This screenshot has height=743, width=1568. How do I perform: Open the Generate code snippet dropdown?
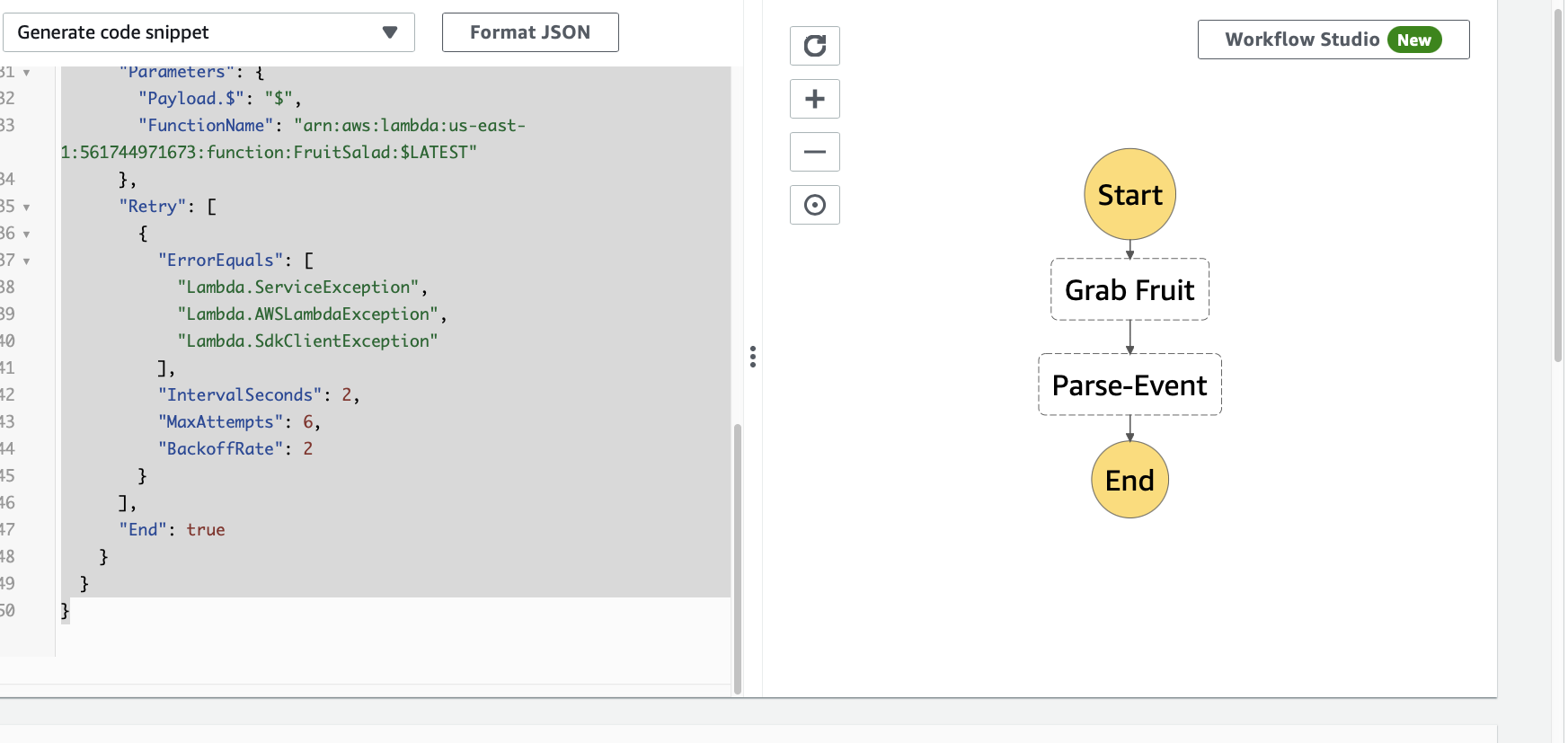208,32
